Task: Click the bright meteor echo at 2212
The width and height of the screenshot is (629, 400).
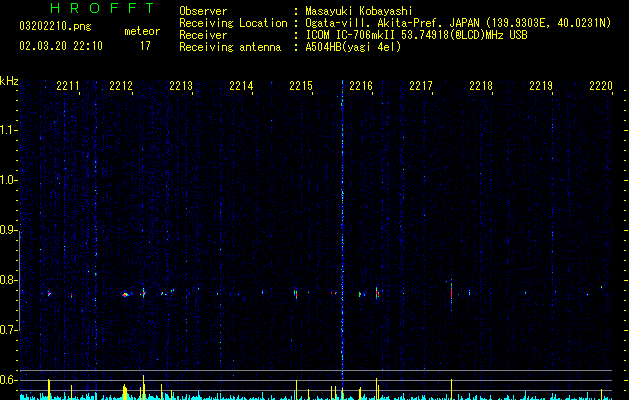Action: (x=125, y=294)
